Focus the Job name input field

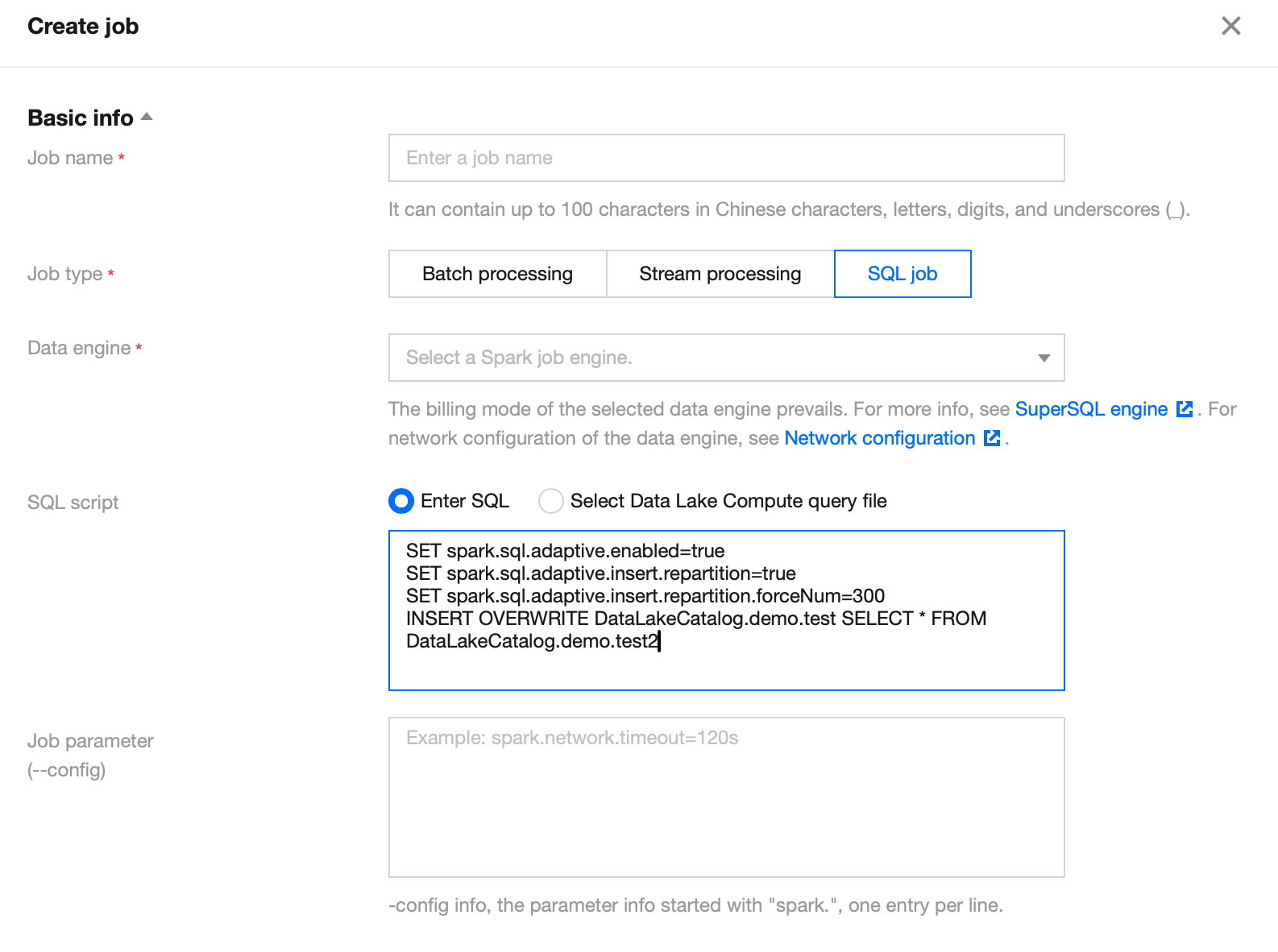point(725,158)
